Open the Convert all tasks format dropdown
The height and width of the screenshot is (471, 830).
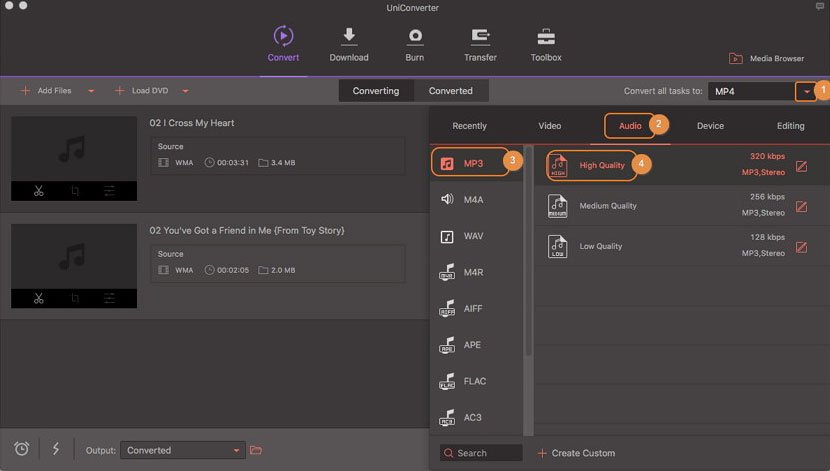806,92
